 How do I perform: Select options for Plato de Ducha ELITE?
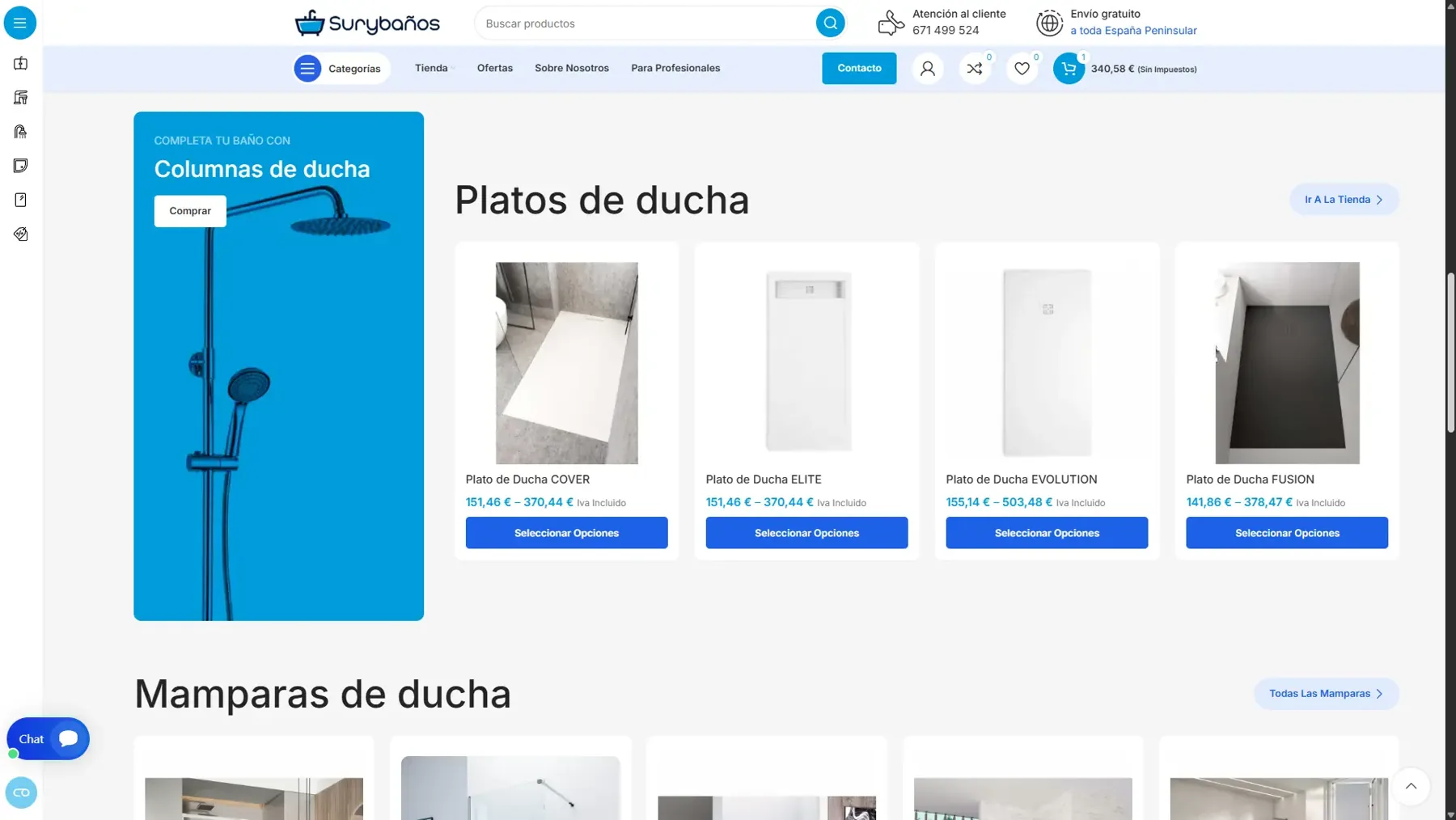(x=806, y=533)
